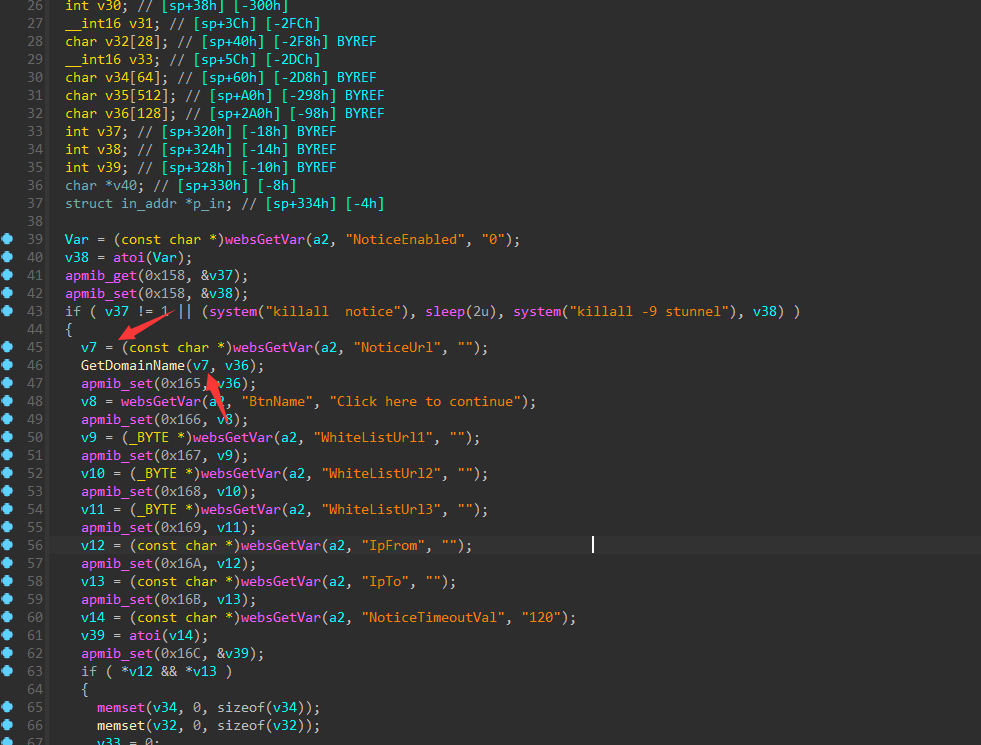The width and height of the screenshot is (981, 745).
Task: Click the blue dot beside line 62
Action: pyautogui.click(x=7, y=653)
